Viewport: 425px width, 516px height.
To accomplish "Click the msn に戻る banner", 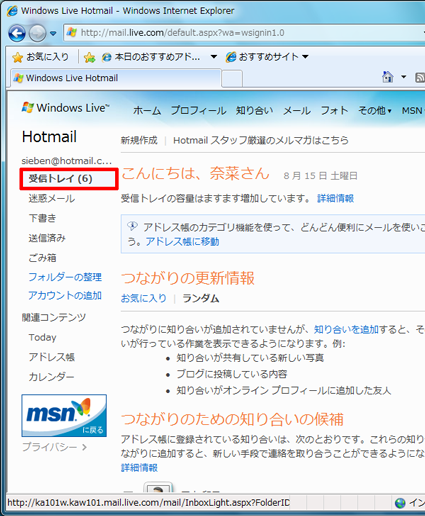I will [64, 416].
